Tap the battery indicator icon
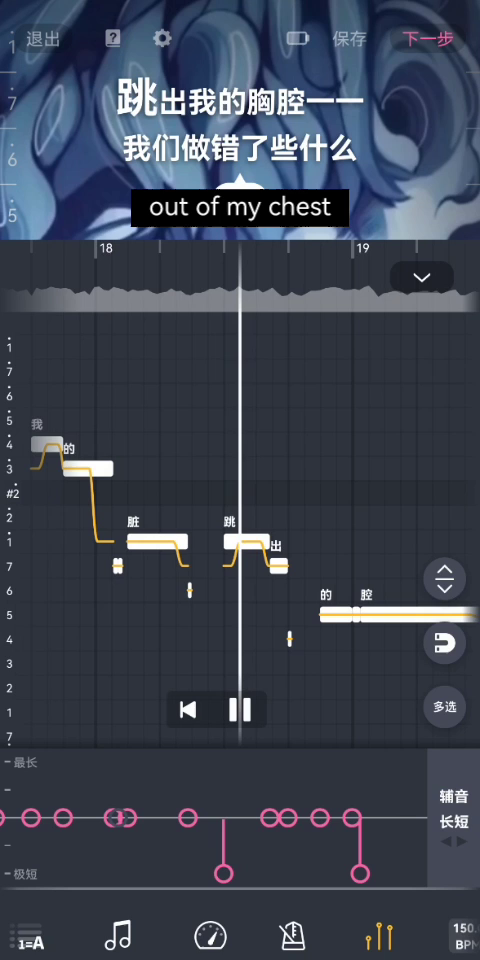Viewport: 480px width, 960px height. 298,39
